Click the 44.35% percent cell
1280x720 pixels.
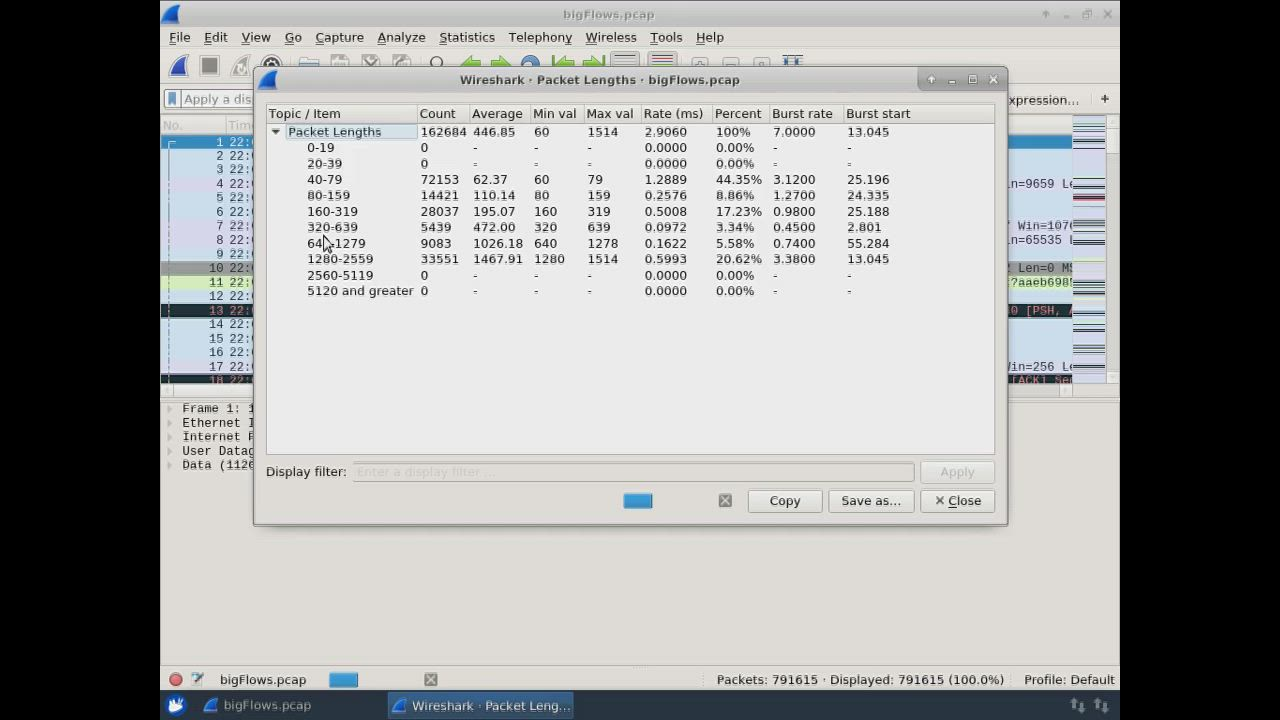739,180
